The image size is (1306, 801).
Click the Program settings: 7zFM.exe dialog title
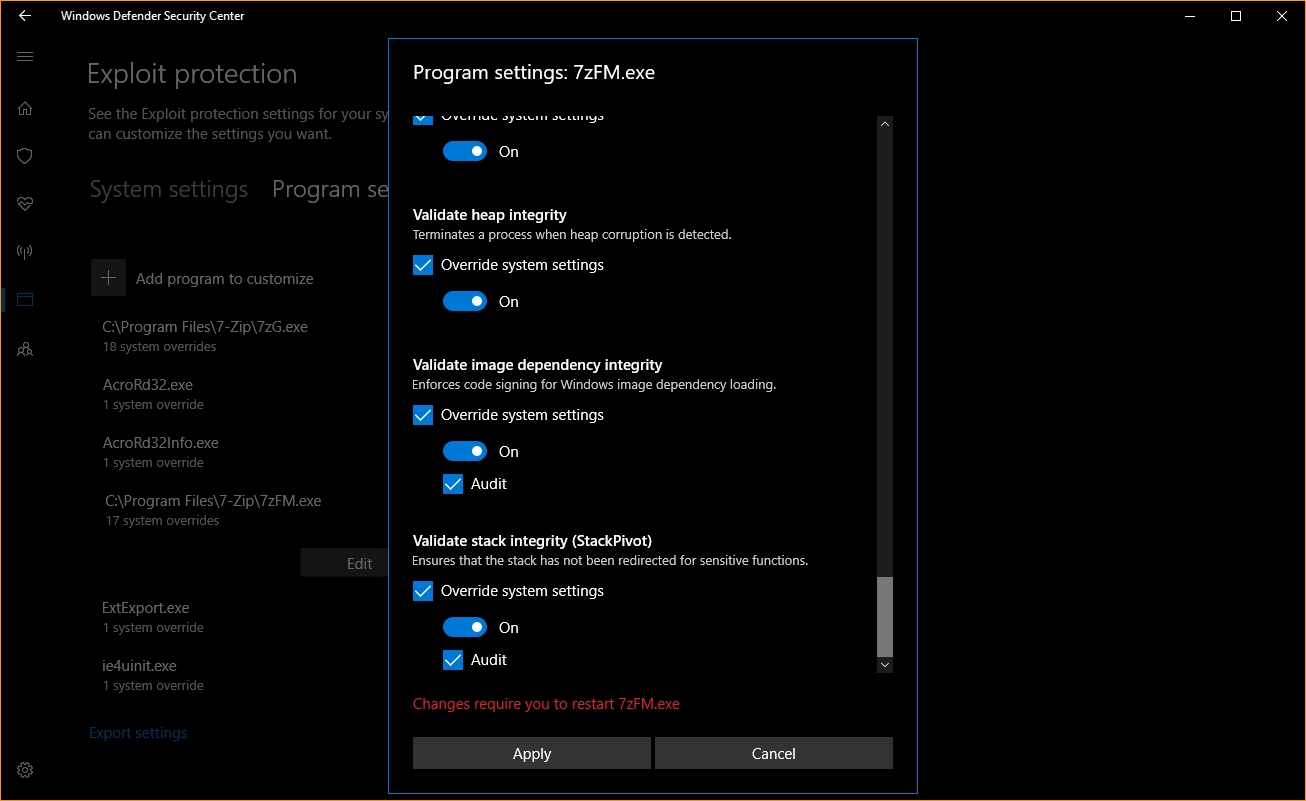pyautogui.click(x=534, y=73)
